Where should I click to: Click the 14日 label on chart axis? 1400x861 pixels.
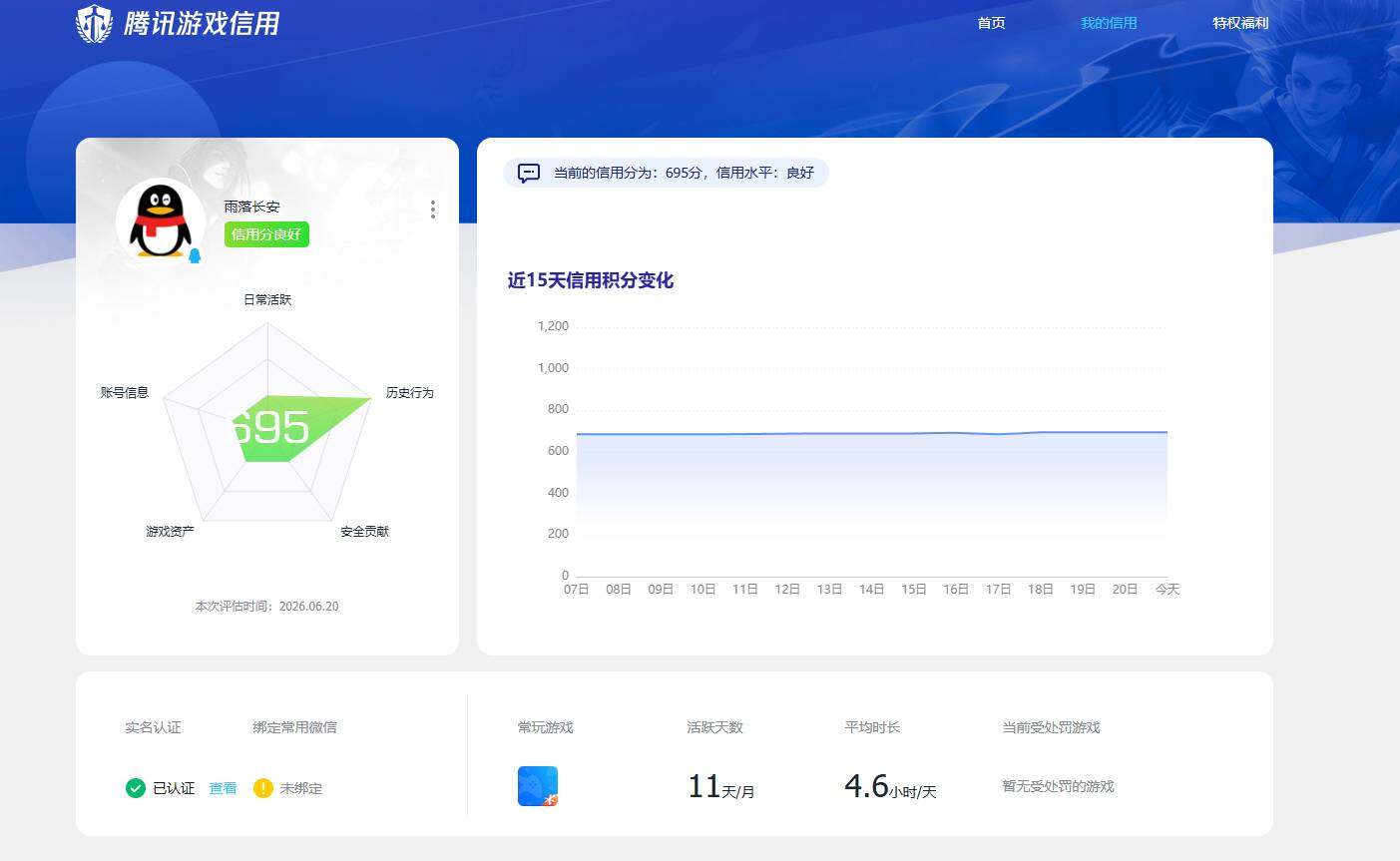coord(871,590)
